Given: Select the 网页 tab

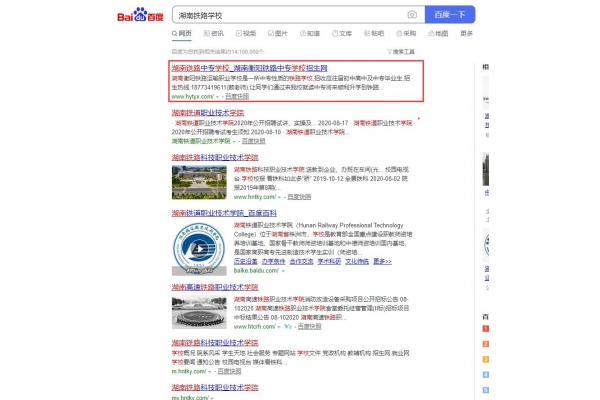Looking at the screenshot, I should [x=182, y=33].
